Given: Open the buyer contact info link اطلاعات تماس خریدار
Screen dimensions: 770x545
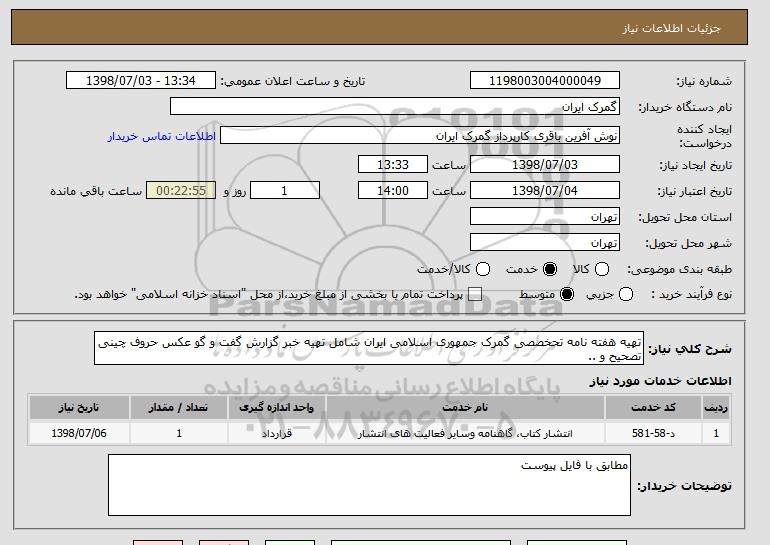Looking at the screenshot, I should (x=162, y=136).
